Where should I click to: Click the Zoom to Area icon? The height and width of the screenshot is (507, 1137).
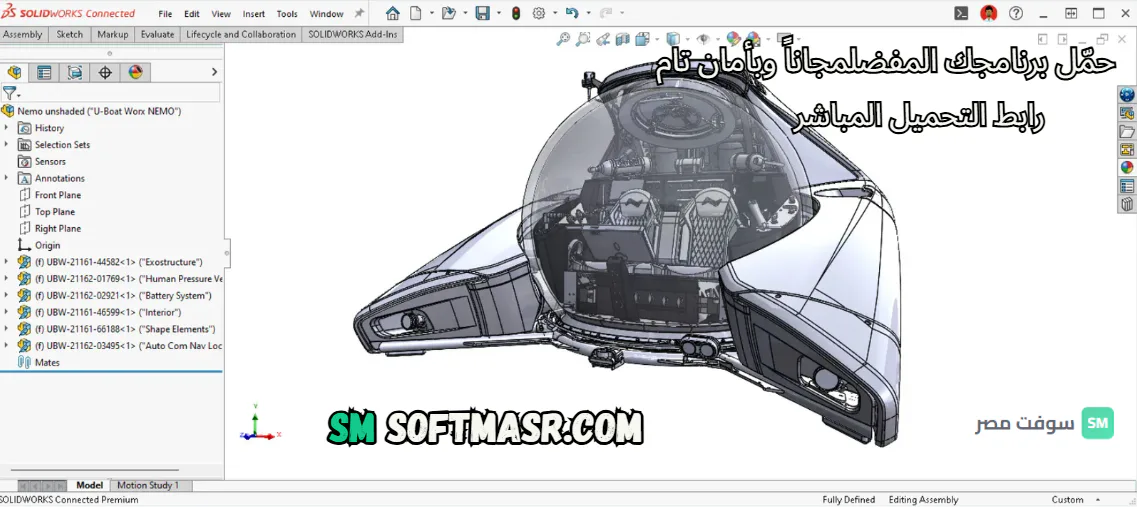pos(583,40)
